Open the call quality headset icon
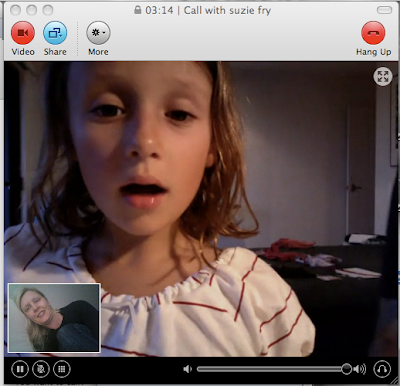This screenshot has width=400, height=386. click(382, 369)
